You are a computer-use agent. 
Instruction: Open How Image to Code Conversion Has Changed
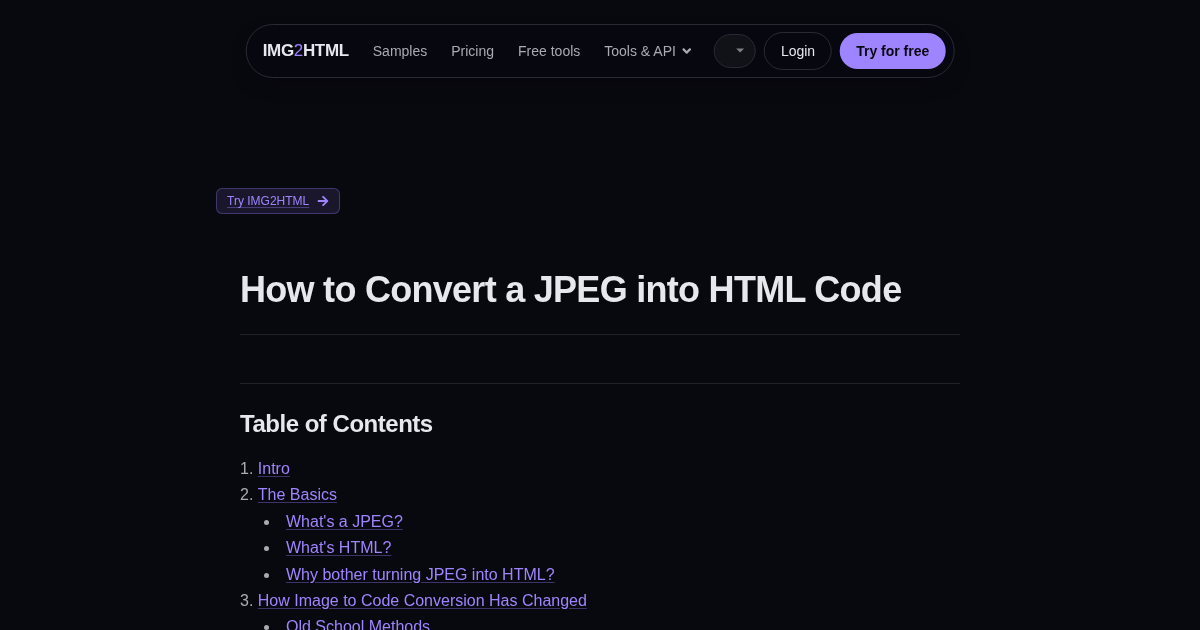422,600
